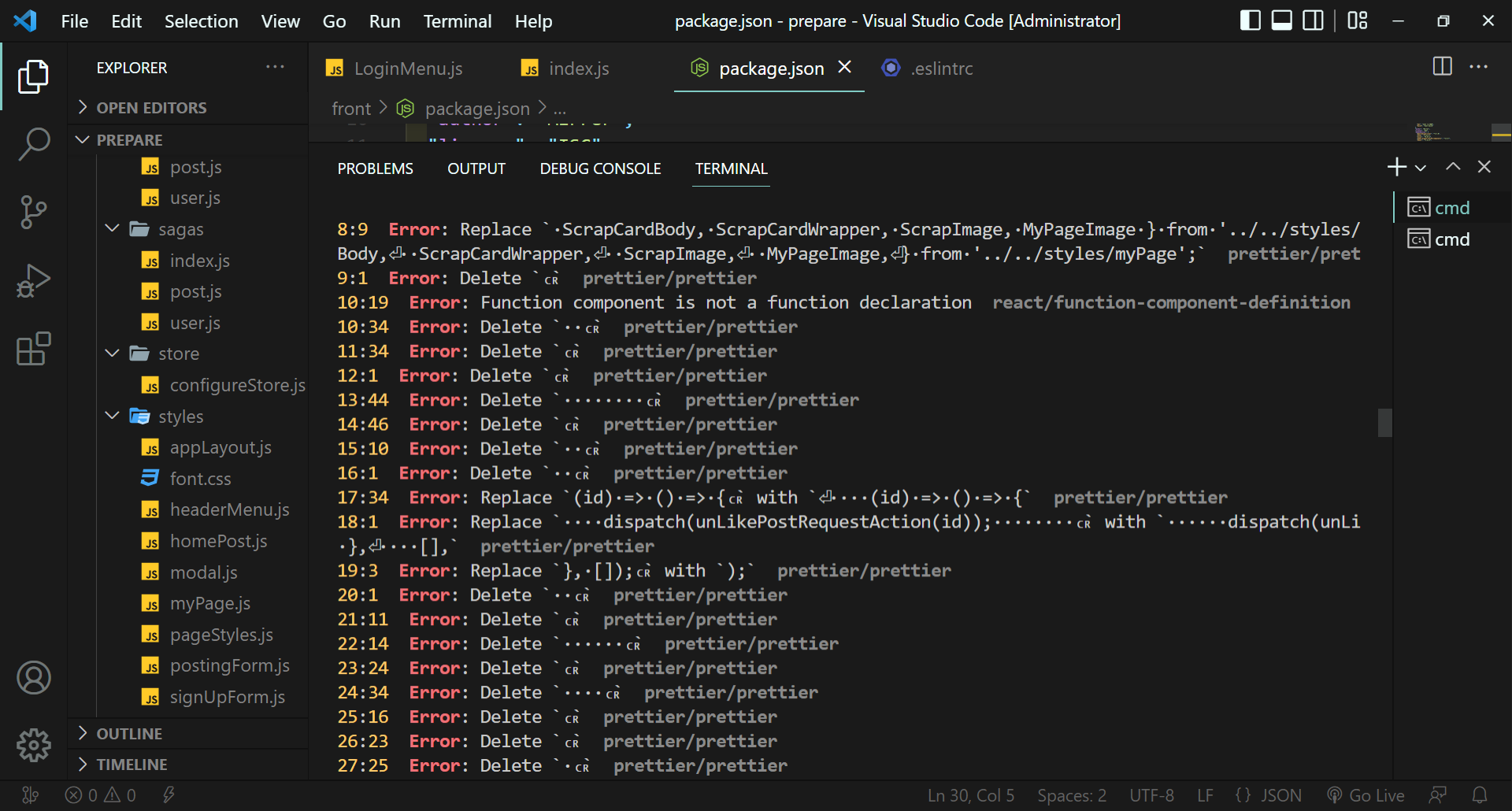Open the Extensions view
The width and height of the screenshot is (1512, 811).
33,349
